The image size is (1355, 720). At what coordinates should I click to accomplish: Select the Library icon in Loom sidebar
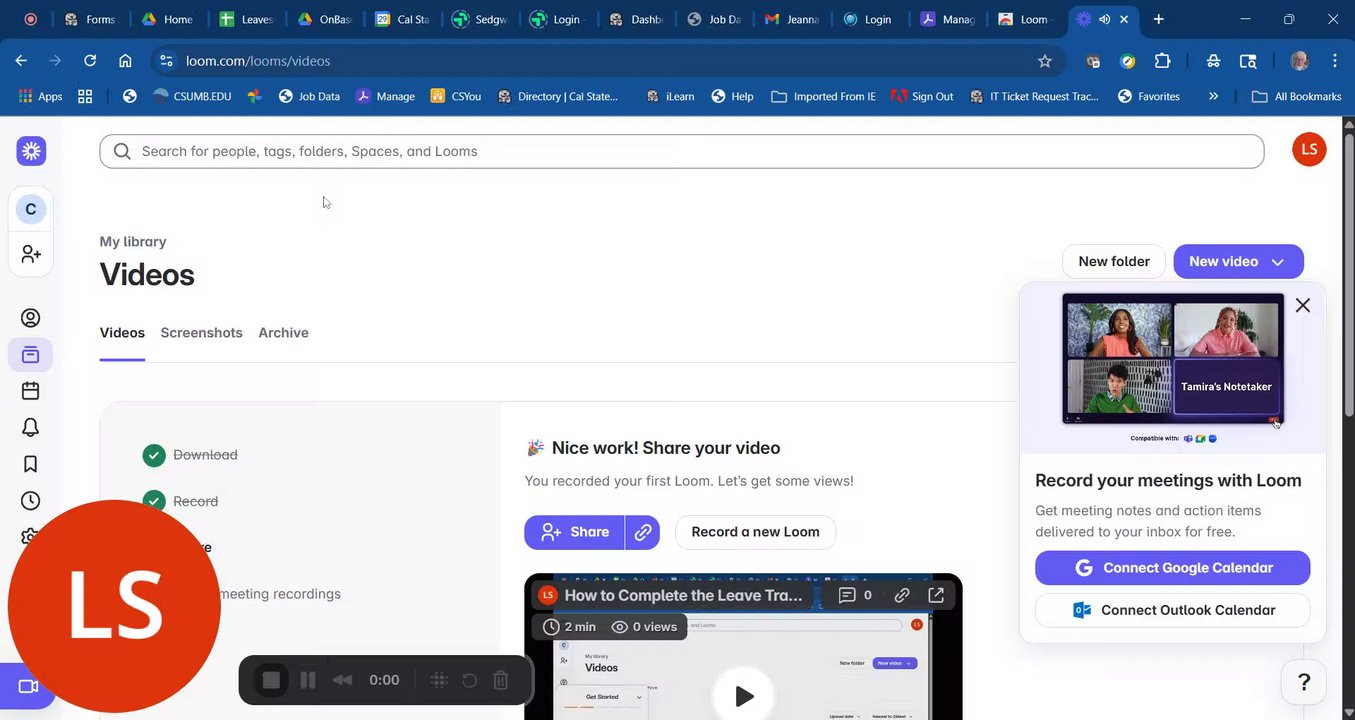31,354
